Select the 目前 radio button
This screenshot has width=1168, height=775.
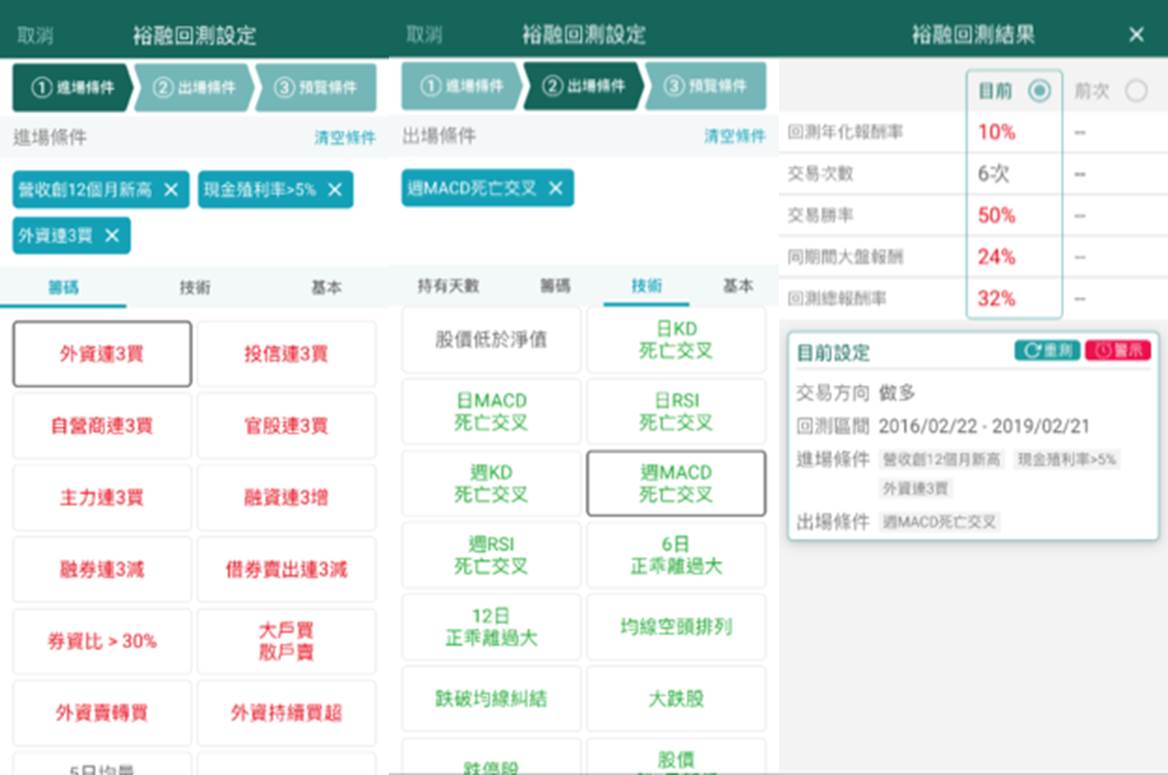pyautogui.click(x=1039, y=91)
